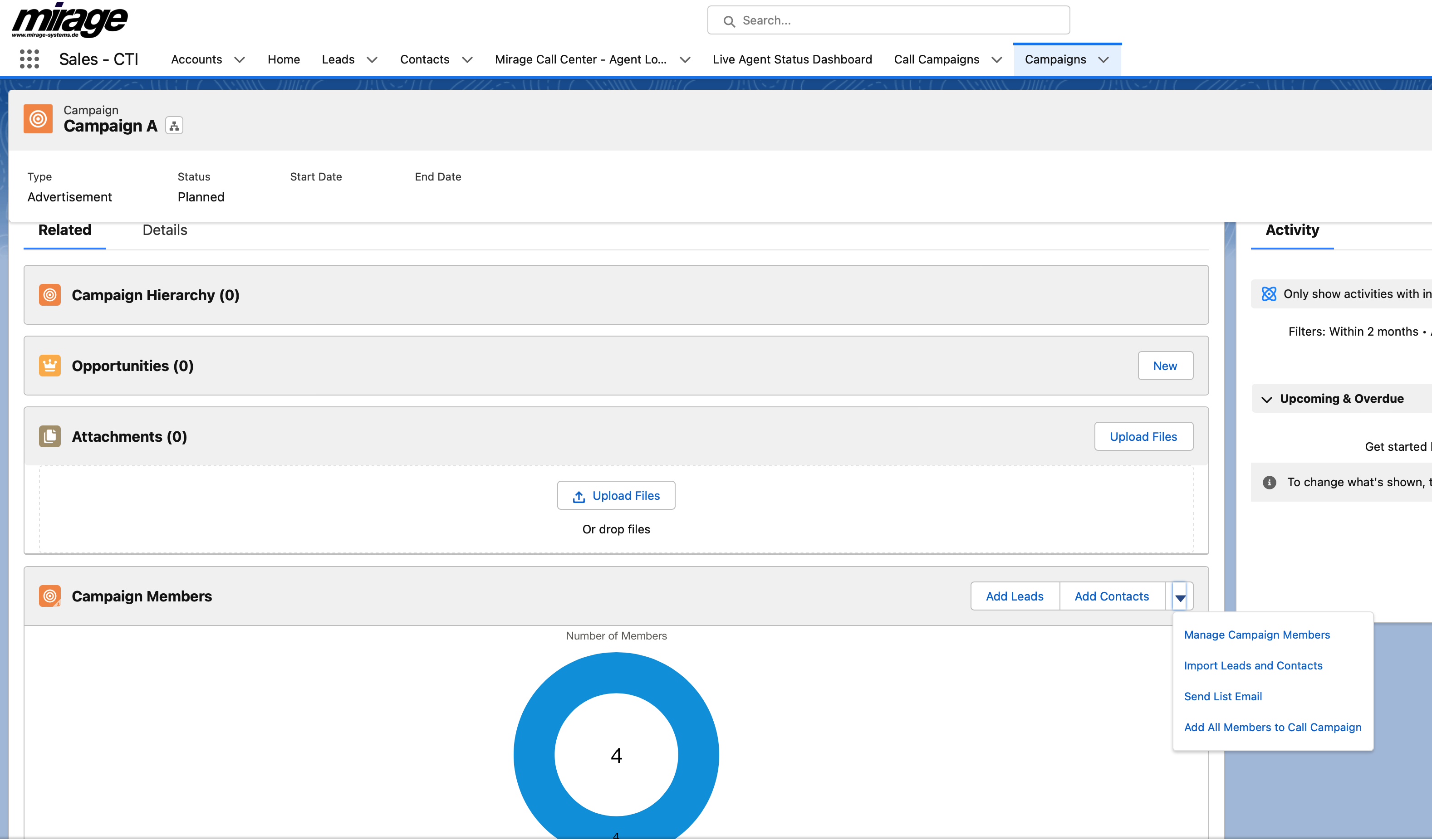Click the Campaign Hierarchy view icon beside Campaign A
1432x840 pixels.
click(x=174, y=126)
